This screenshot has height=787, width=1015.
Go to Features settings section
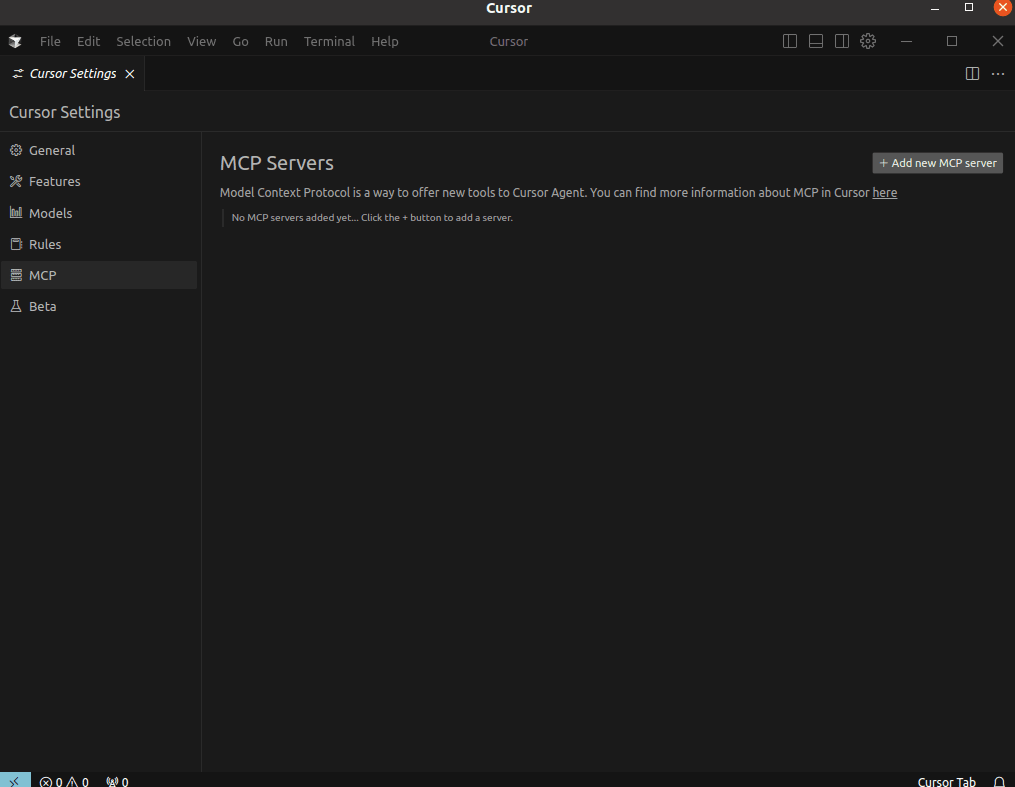54,181
